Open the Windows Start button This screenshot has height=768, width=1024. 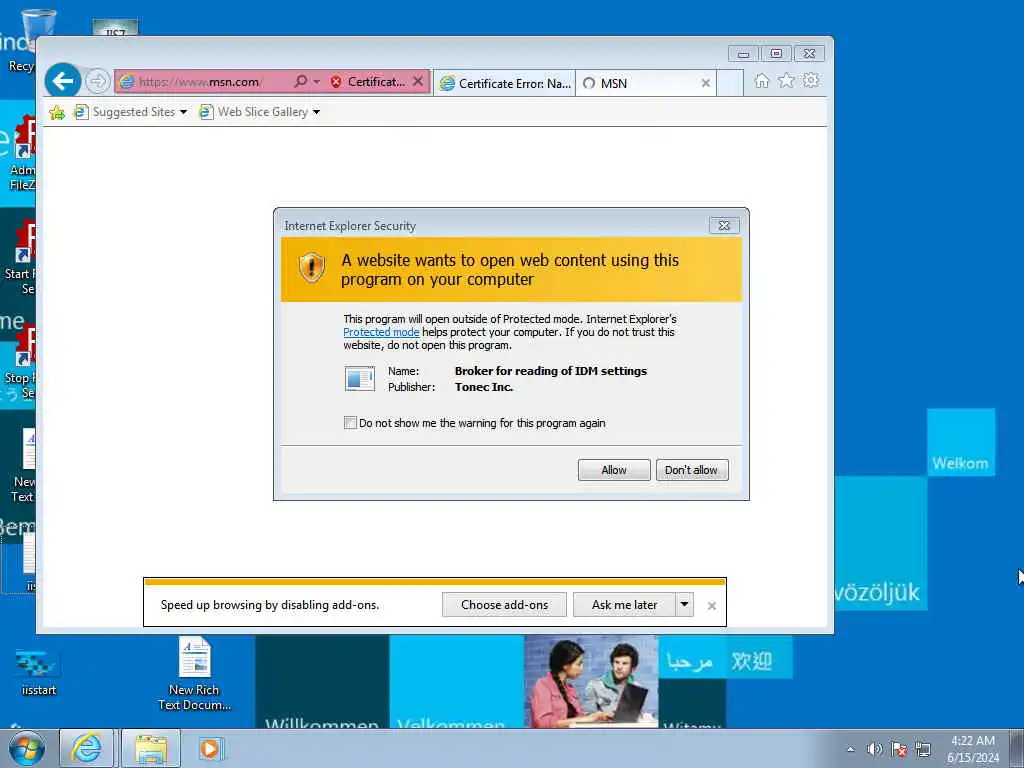[x=27, y=748]
